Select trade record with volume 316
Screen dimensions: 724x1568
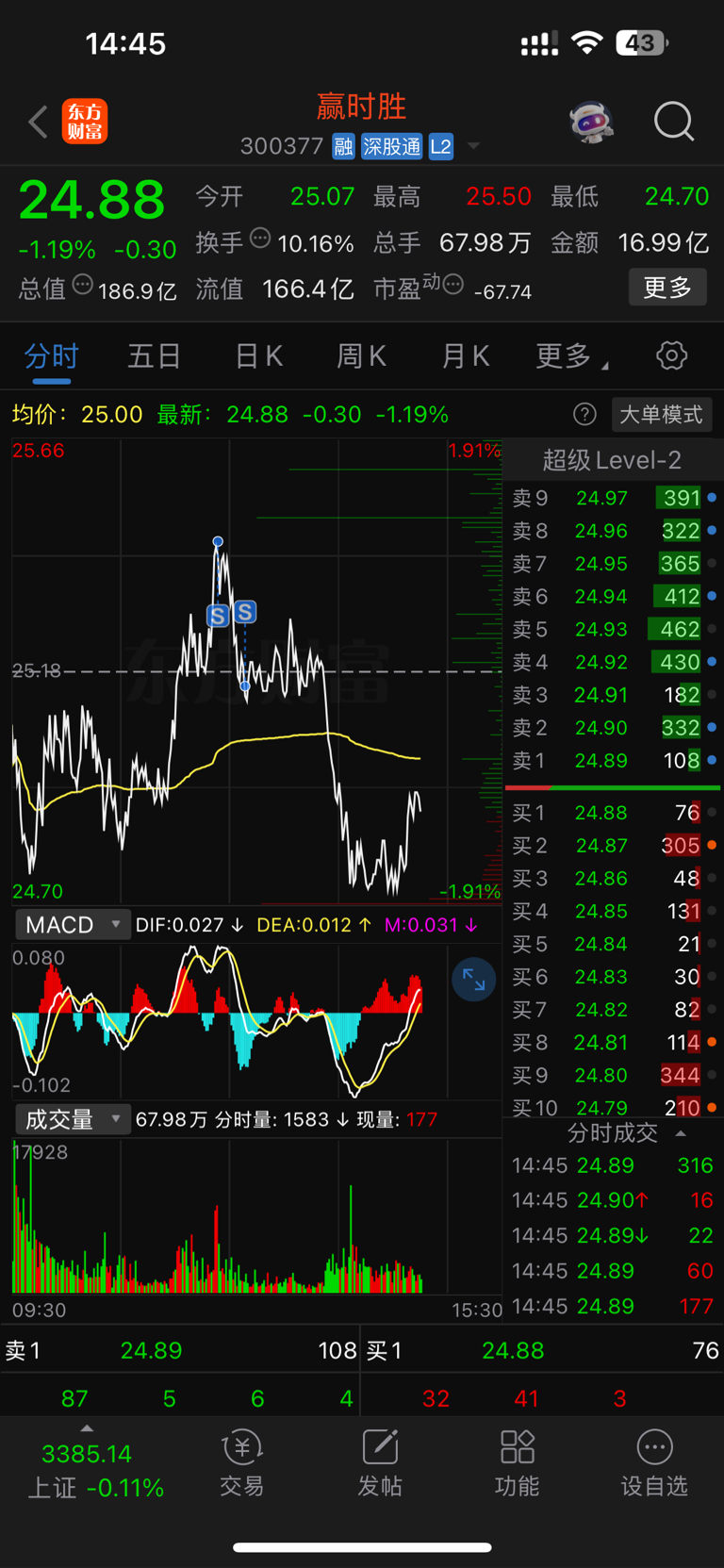tap(613, 1165)
